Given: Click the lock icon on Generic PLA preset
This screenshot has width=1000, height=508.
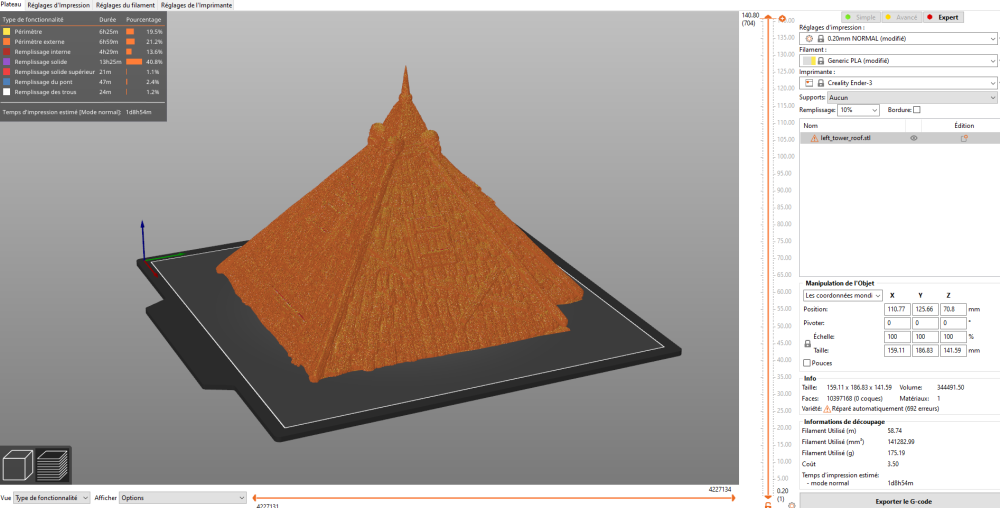Looking at the screenshot, I should (x=821, y=61).
